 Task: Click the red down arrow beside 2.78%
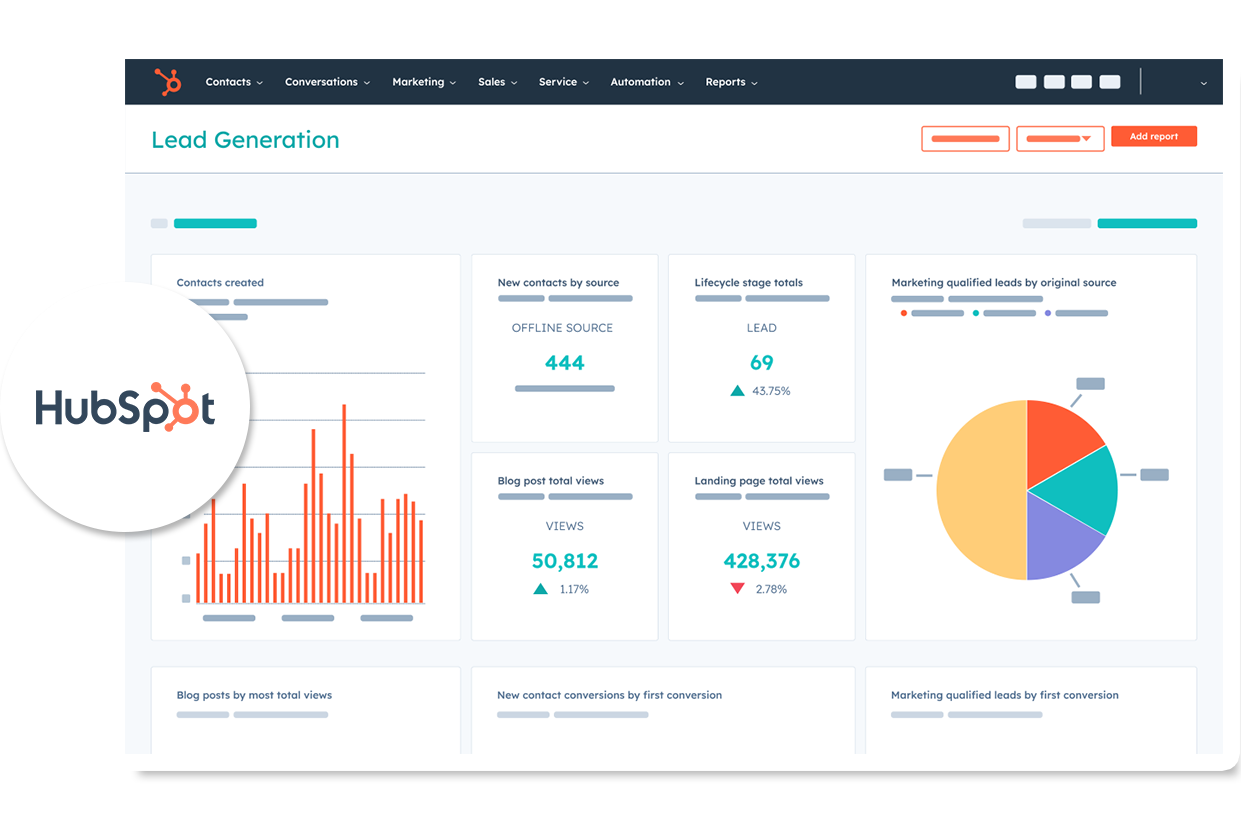pos(737,589)
